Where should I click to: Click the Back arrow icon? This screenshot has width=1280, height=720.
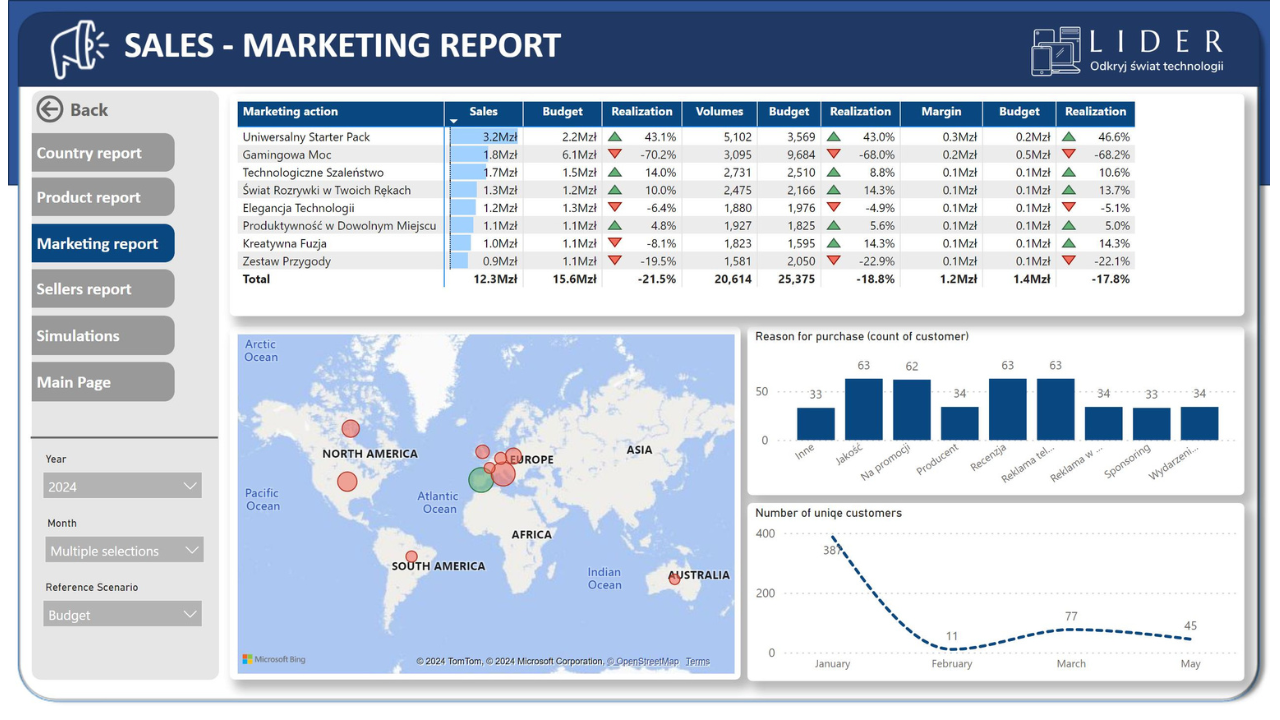pos(49,110)
